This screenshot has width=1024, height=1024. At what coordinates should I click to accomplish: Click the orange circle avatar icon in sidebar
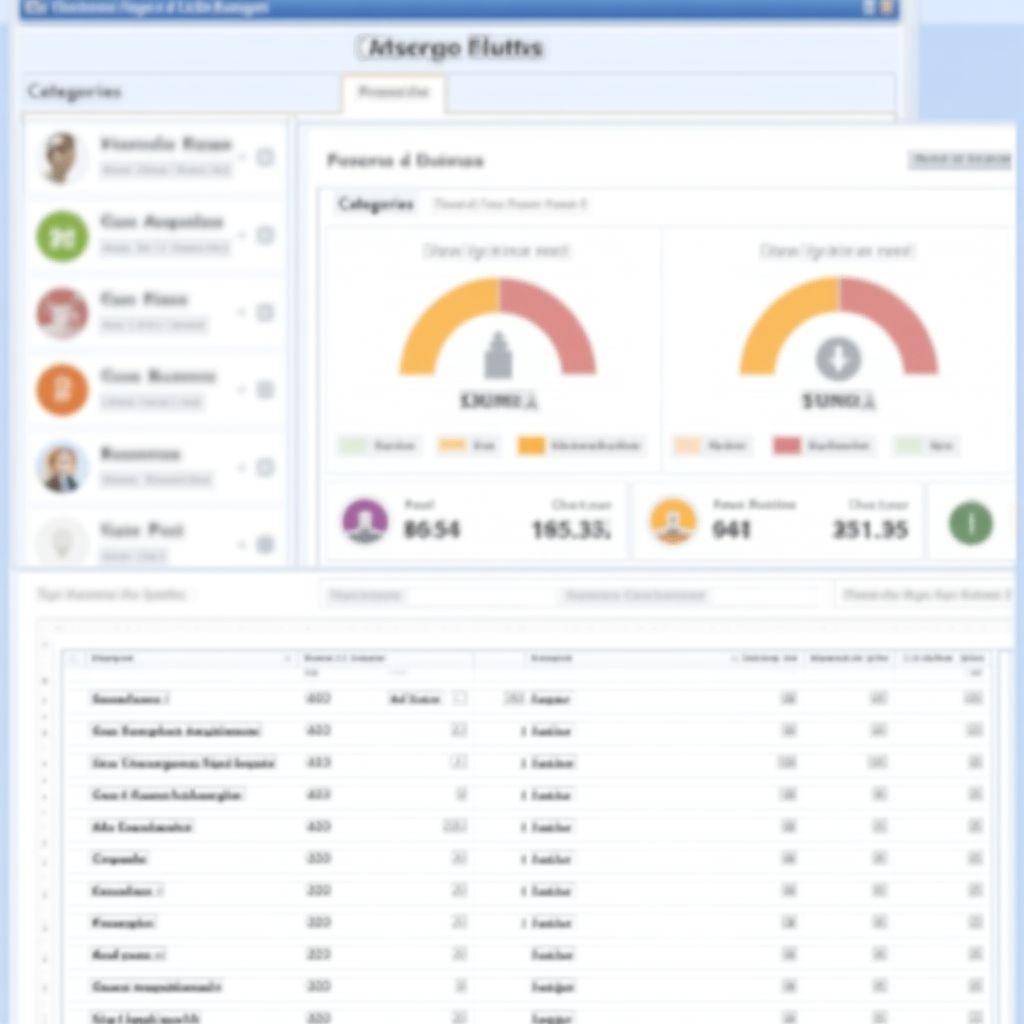tap(62, 390)
